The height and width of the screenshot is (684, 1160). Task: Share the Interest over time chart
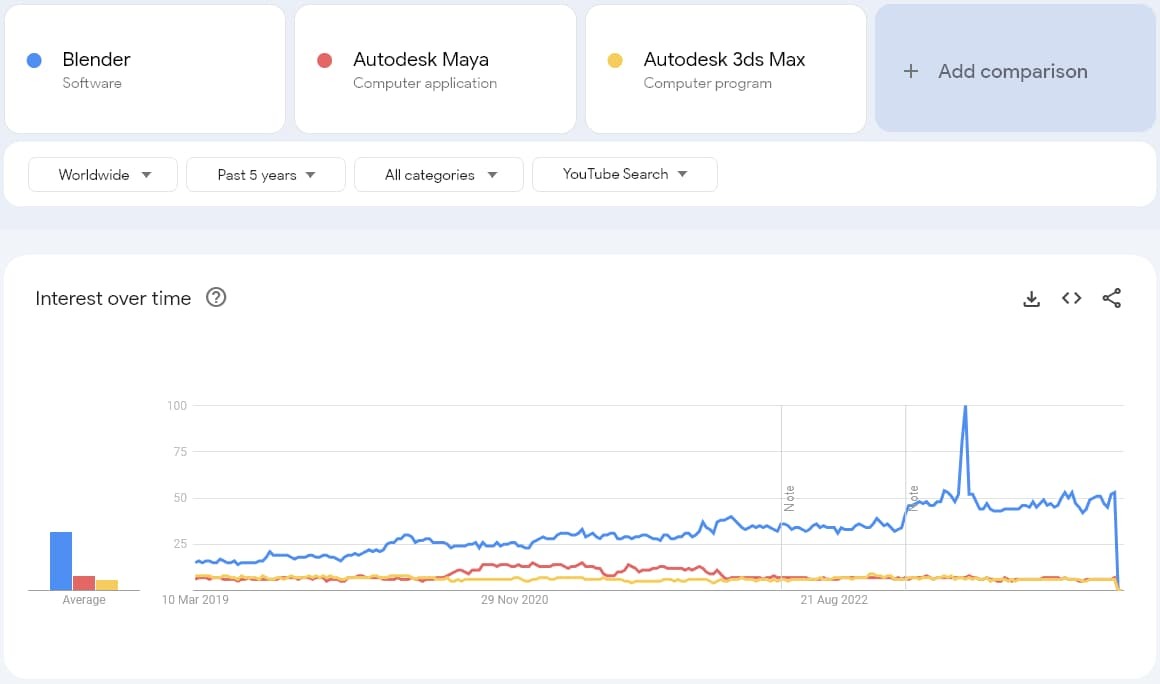point(1111,298)
